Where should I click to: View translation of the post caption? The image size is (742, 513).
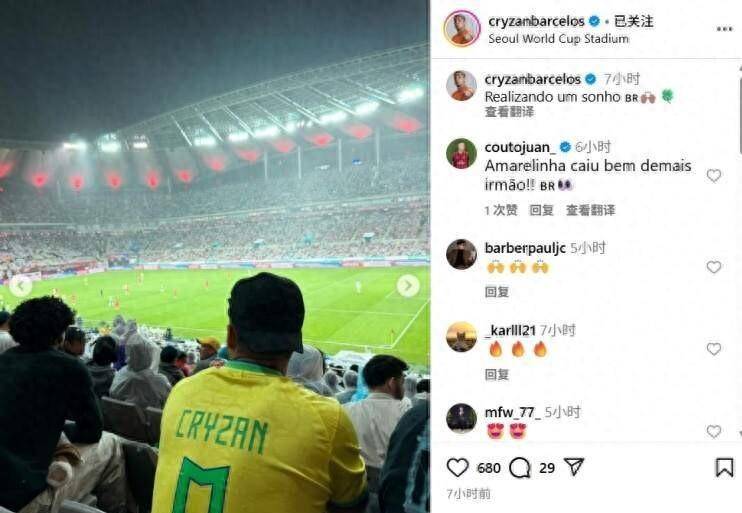(x=509, y=112)
